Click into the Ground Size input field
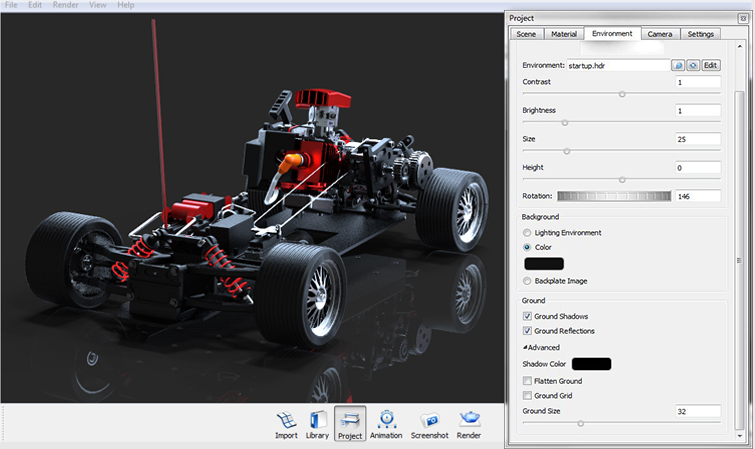Image resolution: width=755 pixels, height=449 pixels. [x=697, y=411]
